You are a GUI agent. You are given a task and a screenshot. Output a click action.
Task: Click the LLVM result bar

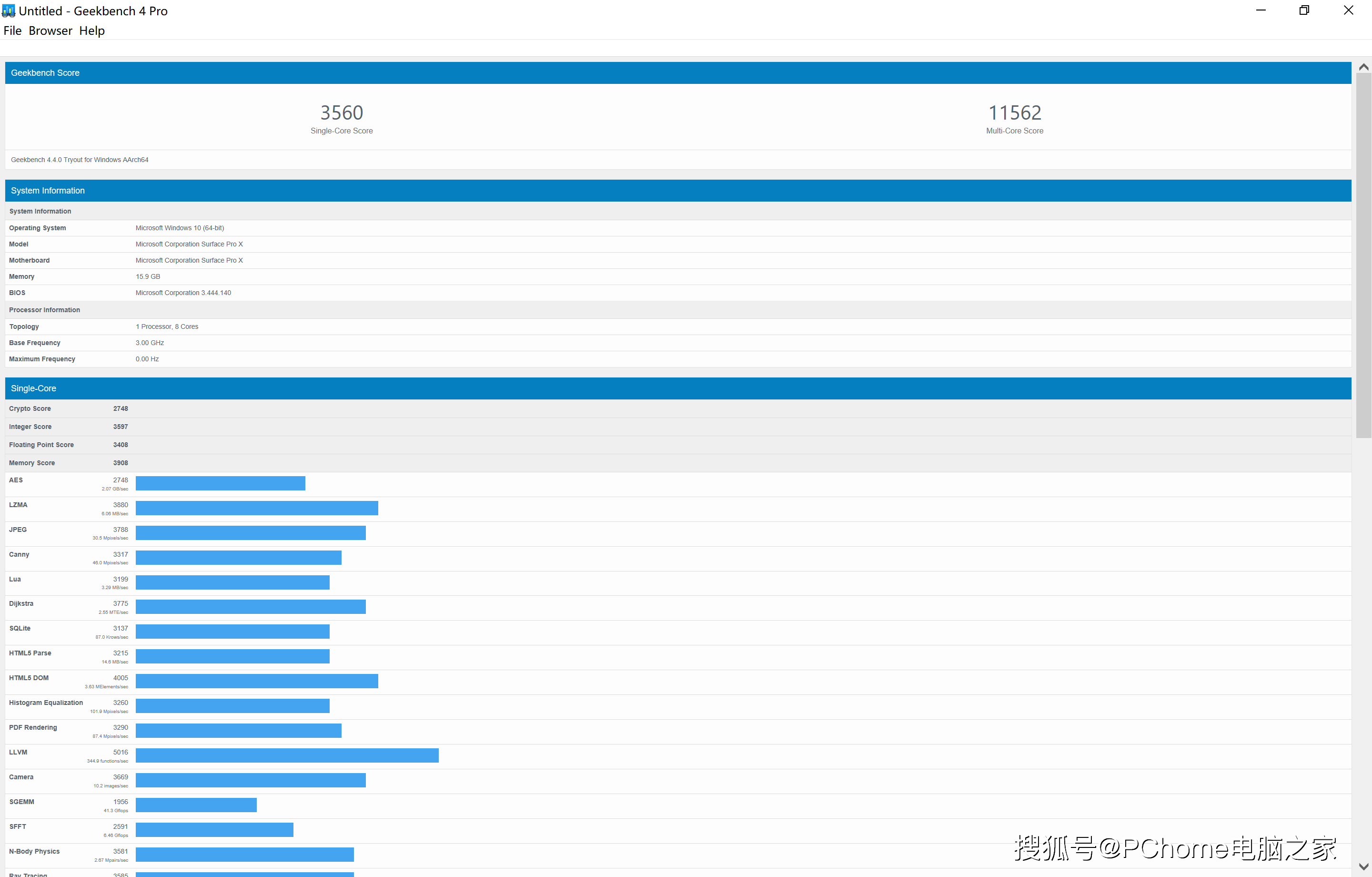(x=287, y=755)
